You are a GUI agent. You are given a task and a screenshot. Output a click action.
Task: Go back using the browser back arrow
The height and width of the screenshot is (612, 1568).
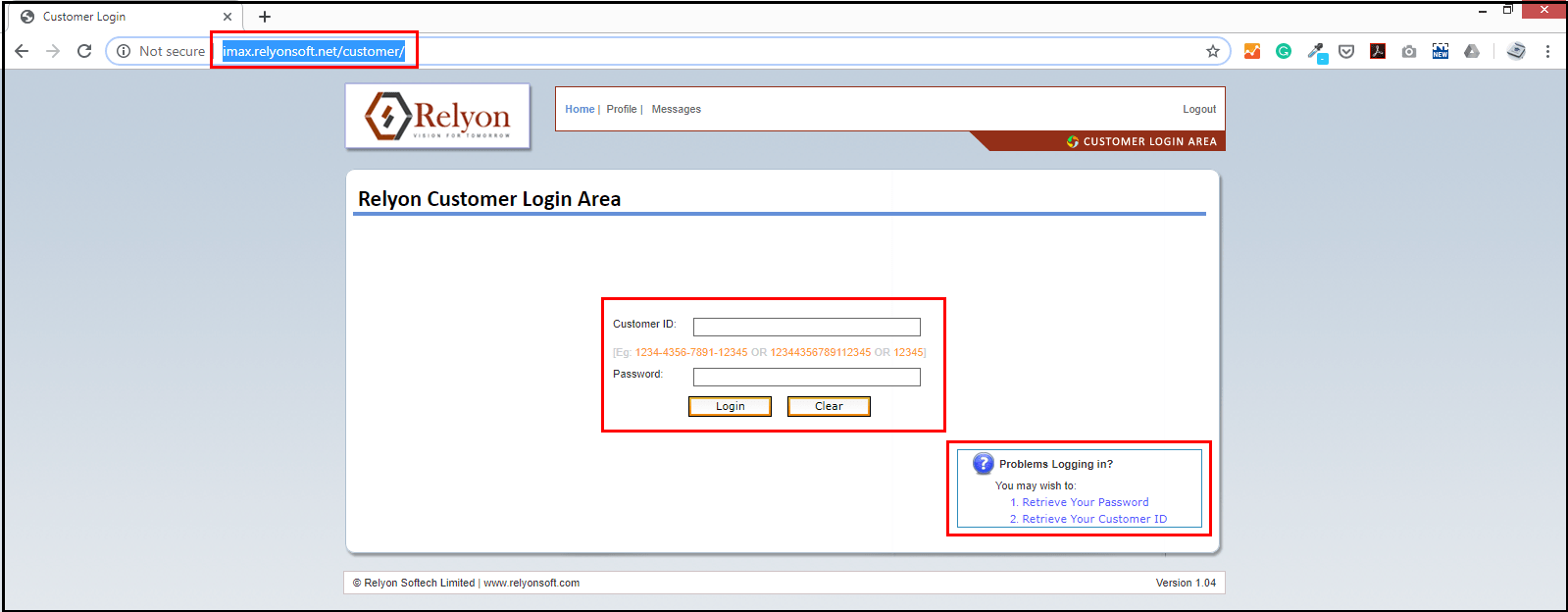click(22, 51)
